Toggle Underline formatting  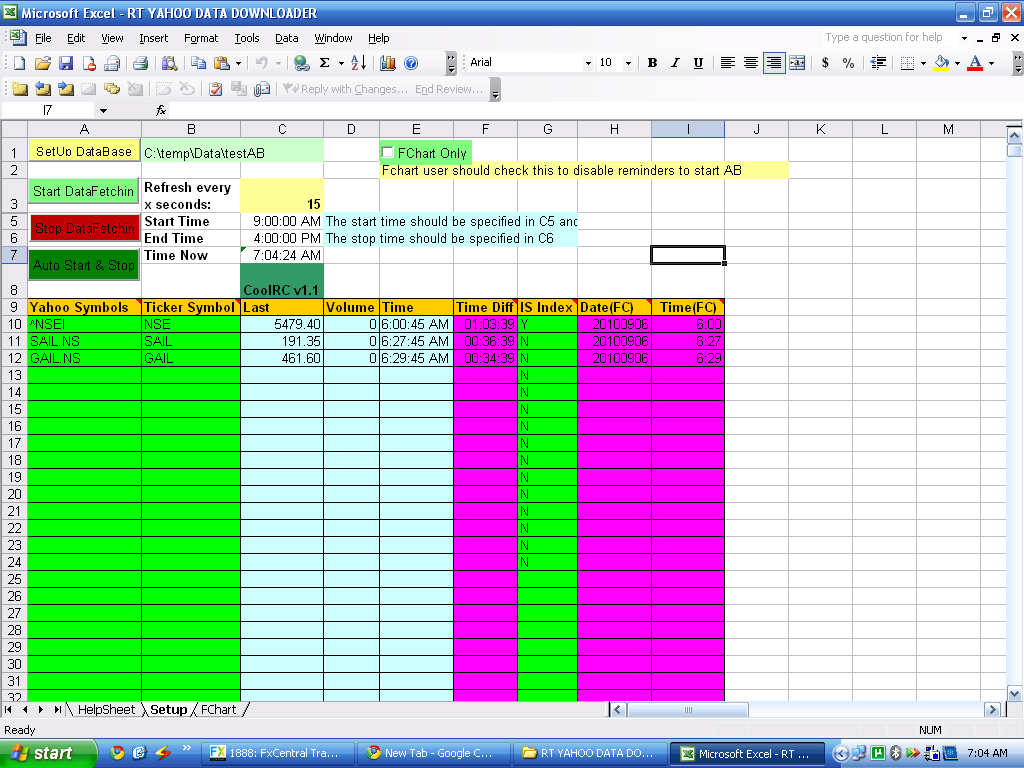pyautogui.click(x=698, y=63)
